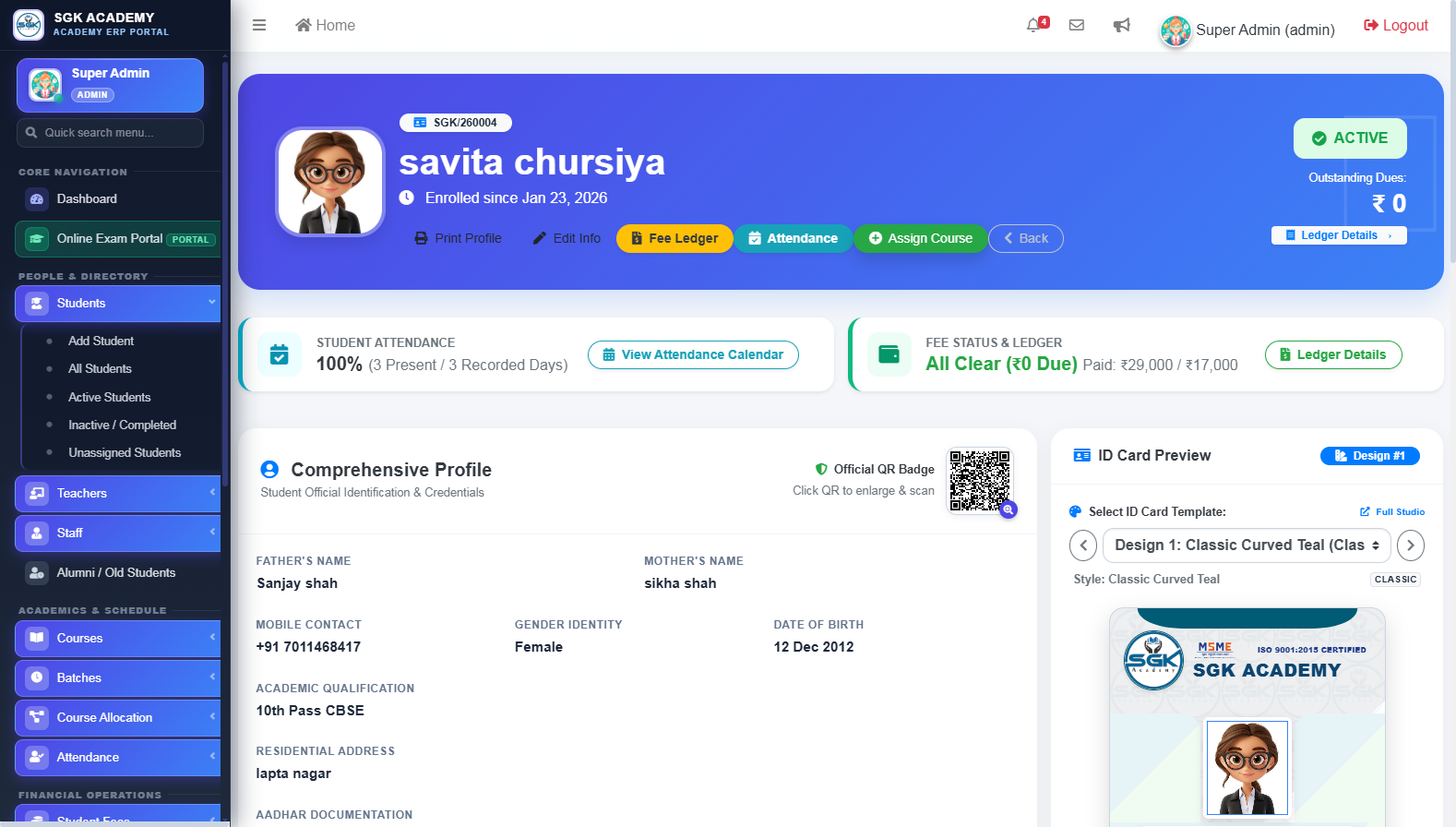The width and height of the screenshot is (1456, 827).
Task: Expand the Courses sidebar section
Action: pyautogui.click(x=118, y=638)
